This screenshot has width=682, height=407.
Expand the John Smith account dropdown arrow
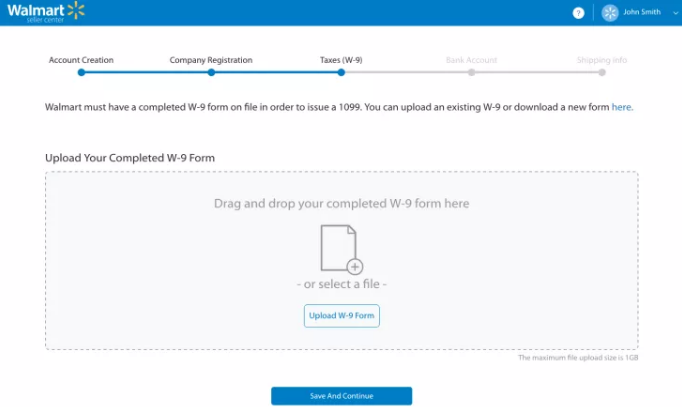click(675, 13)
